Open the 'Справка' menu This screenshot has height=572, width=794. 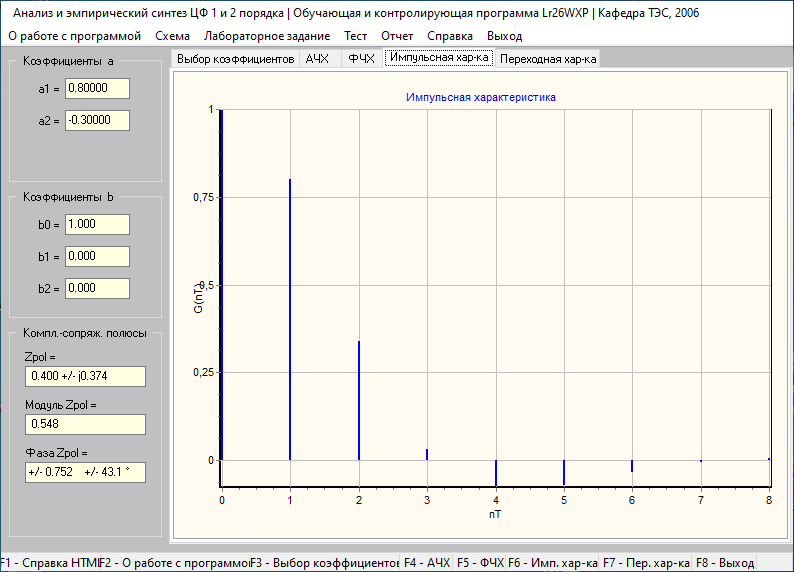point(450,36)
